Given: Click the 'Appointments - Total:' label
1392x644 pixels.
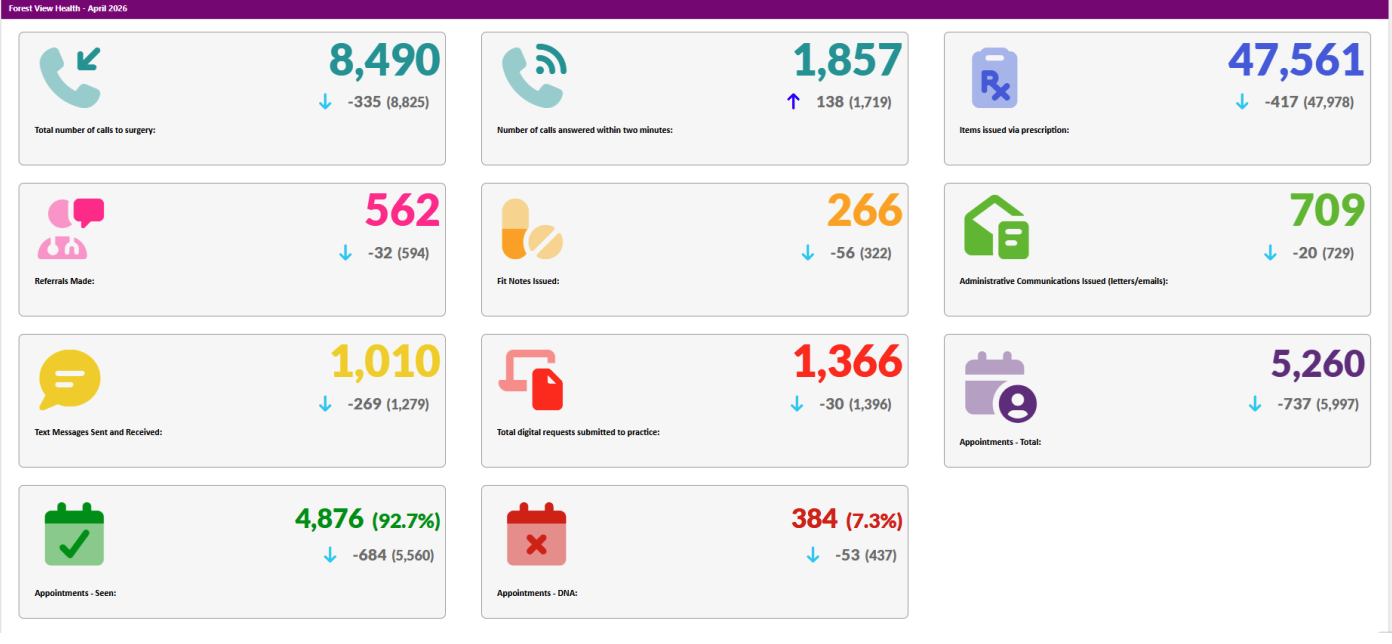Looking at the screenshot, I should (1000, 441).
